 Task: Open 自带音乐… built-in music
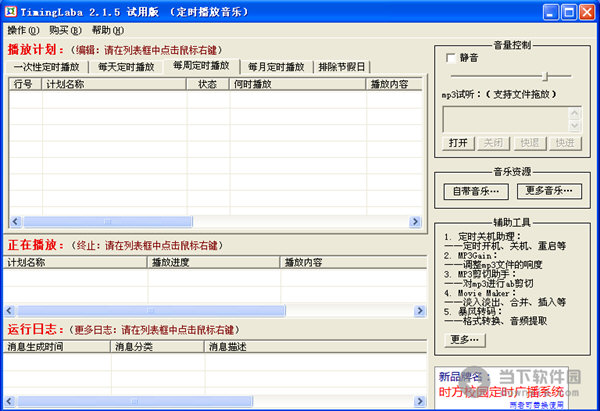(476, 191)
